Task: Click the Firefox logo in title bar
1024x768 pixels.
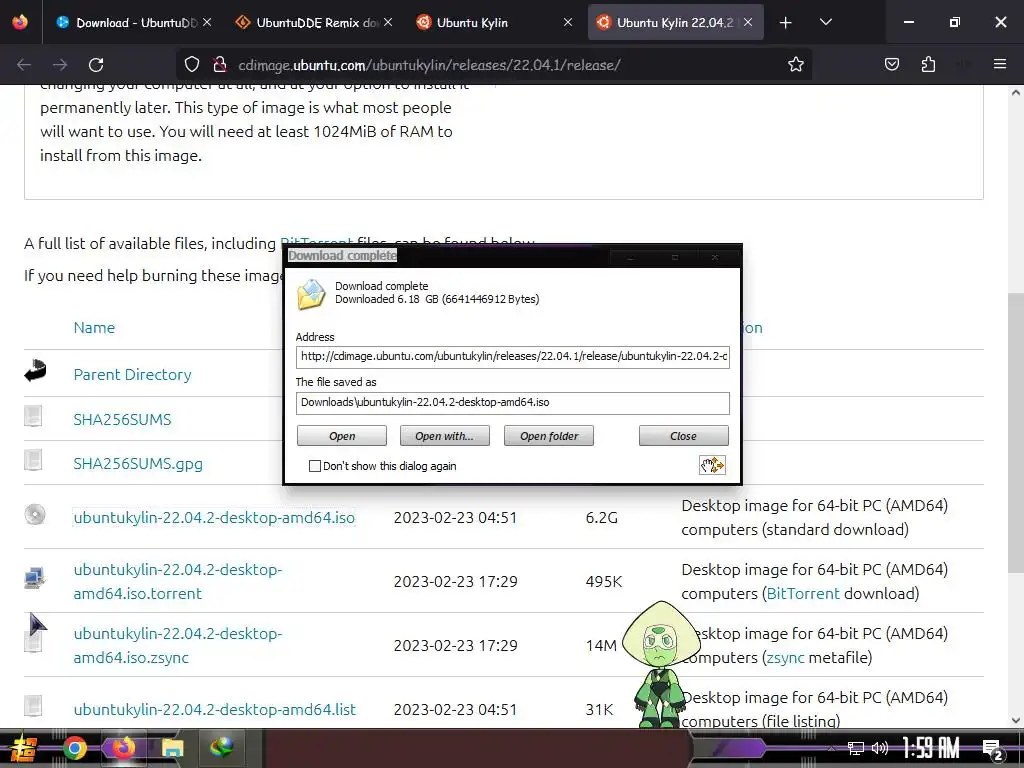Action: pos(20,22)
